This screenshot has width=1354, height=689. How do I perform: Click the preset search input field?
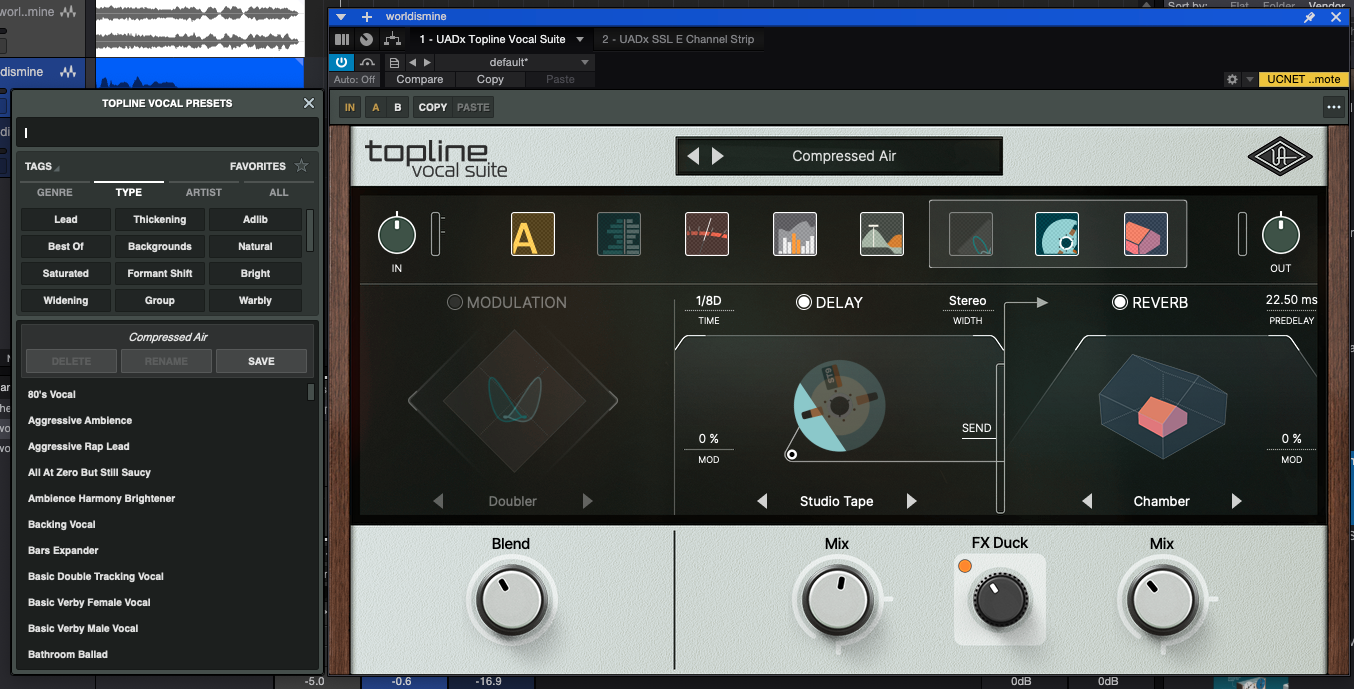167,132
